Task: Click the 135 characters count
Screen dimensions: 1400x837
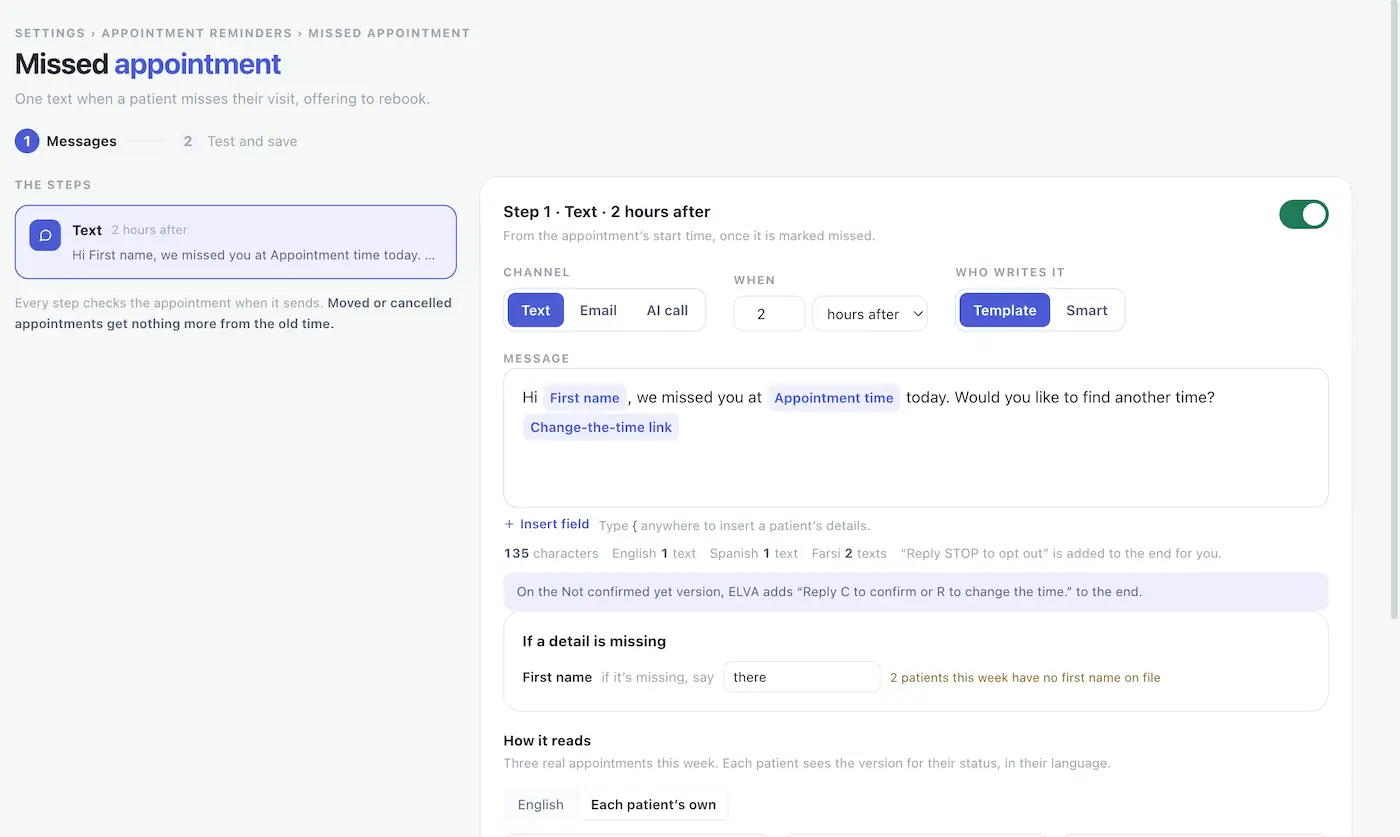Action: [551, 553]
